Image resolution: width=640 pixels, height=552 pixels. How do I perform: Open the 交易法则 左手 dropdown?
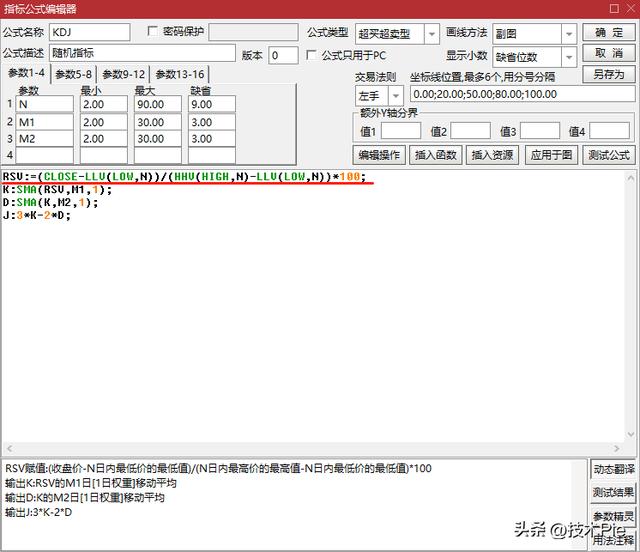396,96
